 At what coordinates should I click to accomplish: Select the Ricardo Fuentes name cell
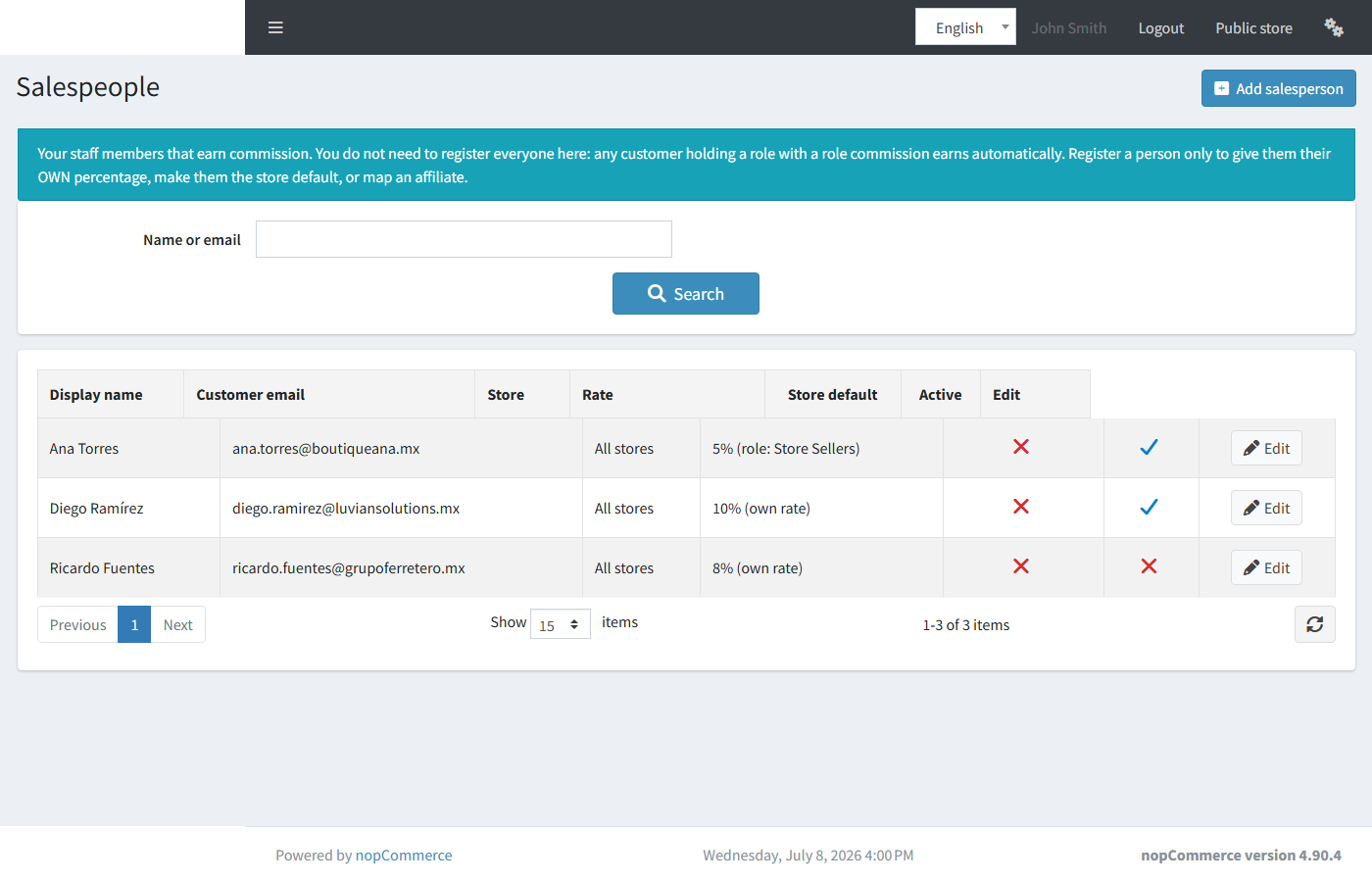pos(128,567)
